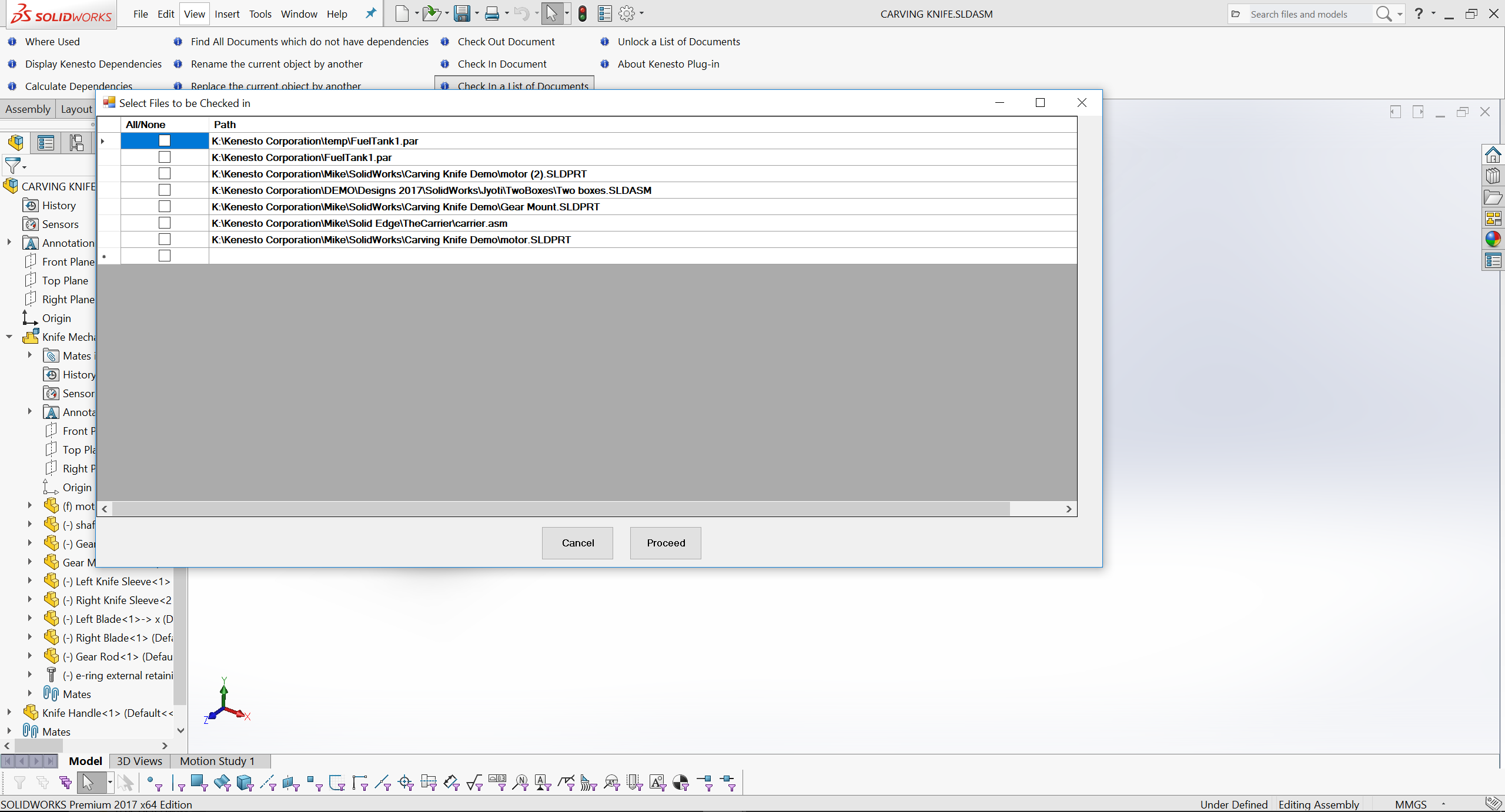Click the Clear All Filters funnel icon

pos(43,783)
